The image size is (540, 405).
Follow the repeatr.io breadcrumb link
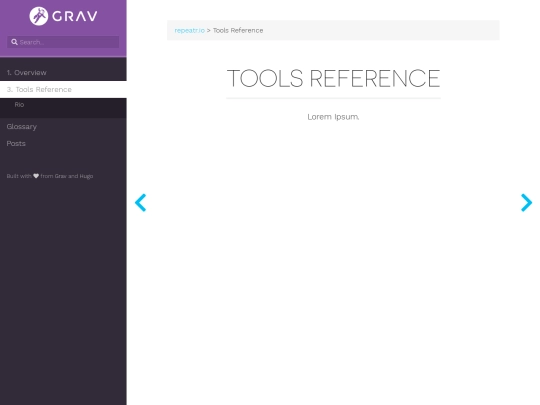(x=189, y=30)
